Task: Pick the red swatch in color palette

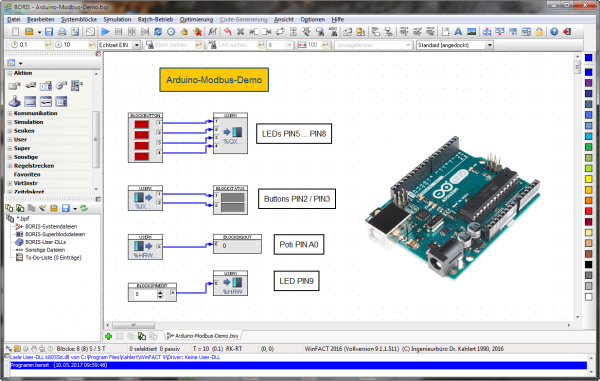Action: click(x=589, y=211)
